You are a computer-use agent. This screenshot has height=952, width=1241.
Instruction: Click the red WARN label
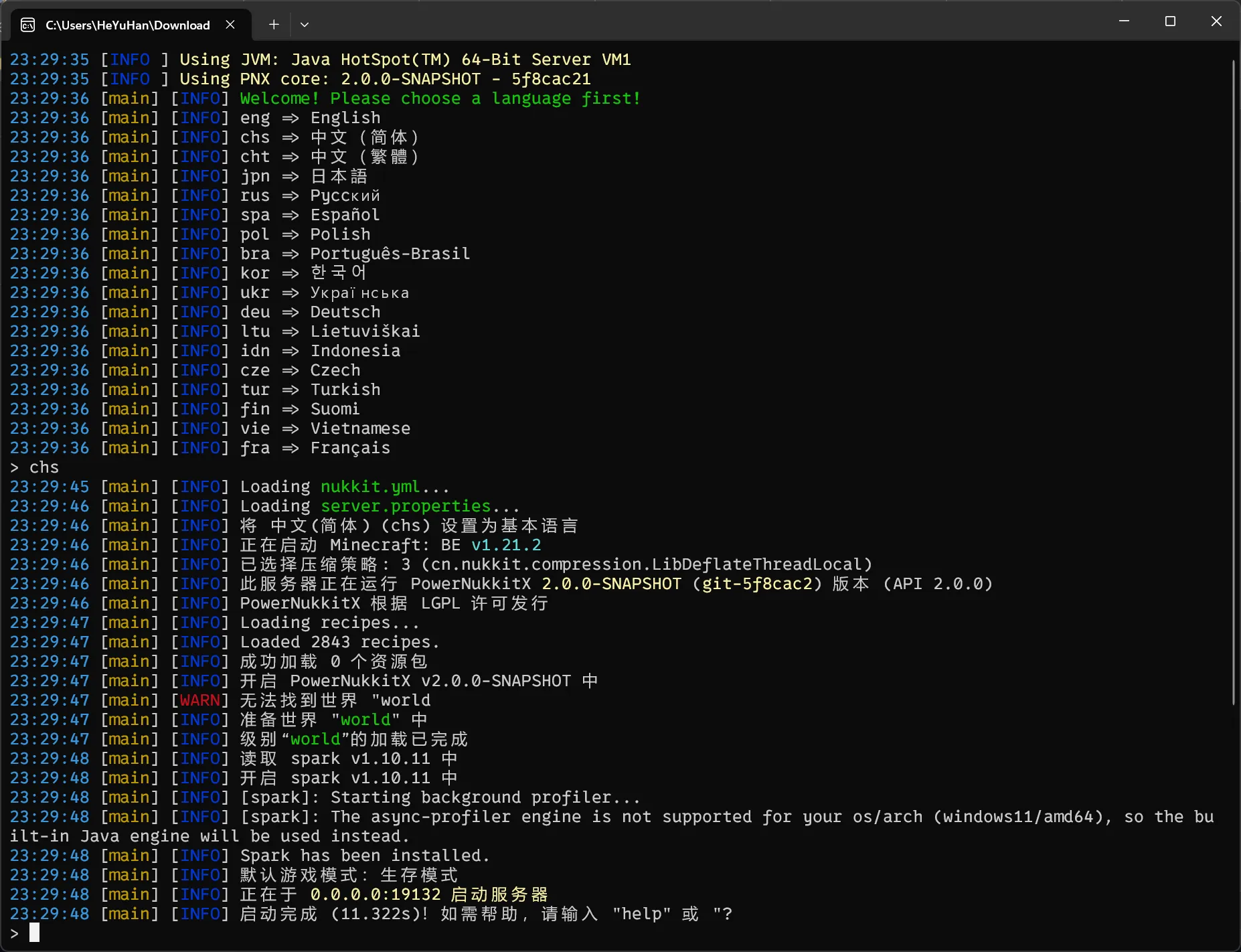point(199,700)
